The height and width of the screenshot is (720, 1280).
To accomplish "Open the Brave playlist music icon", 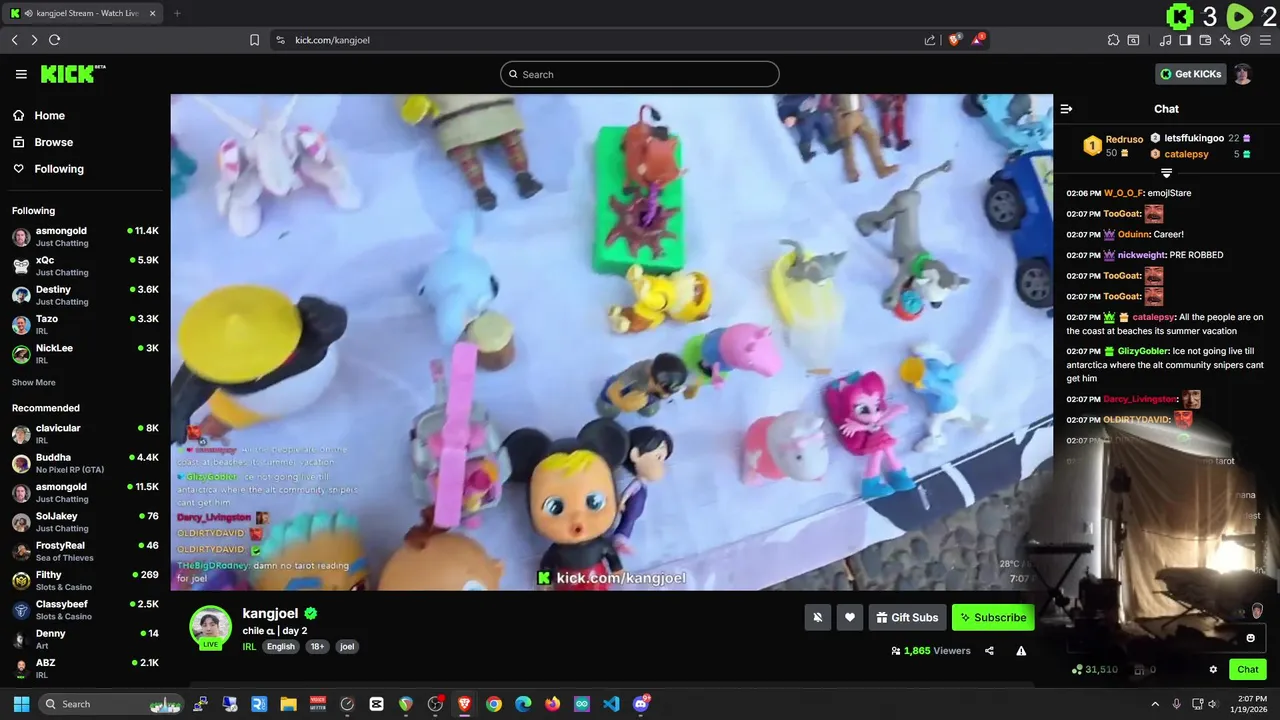I will 1165,40.
